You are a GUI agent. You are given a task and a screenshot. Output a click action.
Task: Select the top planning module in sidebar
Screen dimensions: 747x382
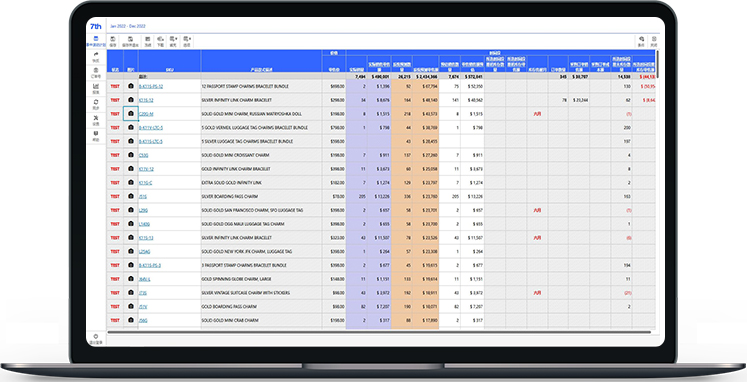pyautogui.click(x=96, y=41)
